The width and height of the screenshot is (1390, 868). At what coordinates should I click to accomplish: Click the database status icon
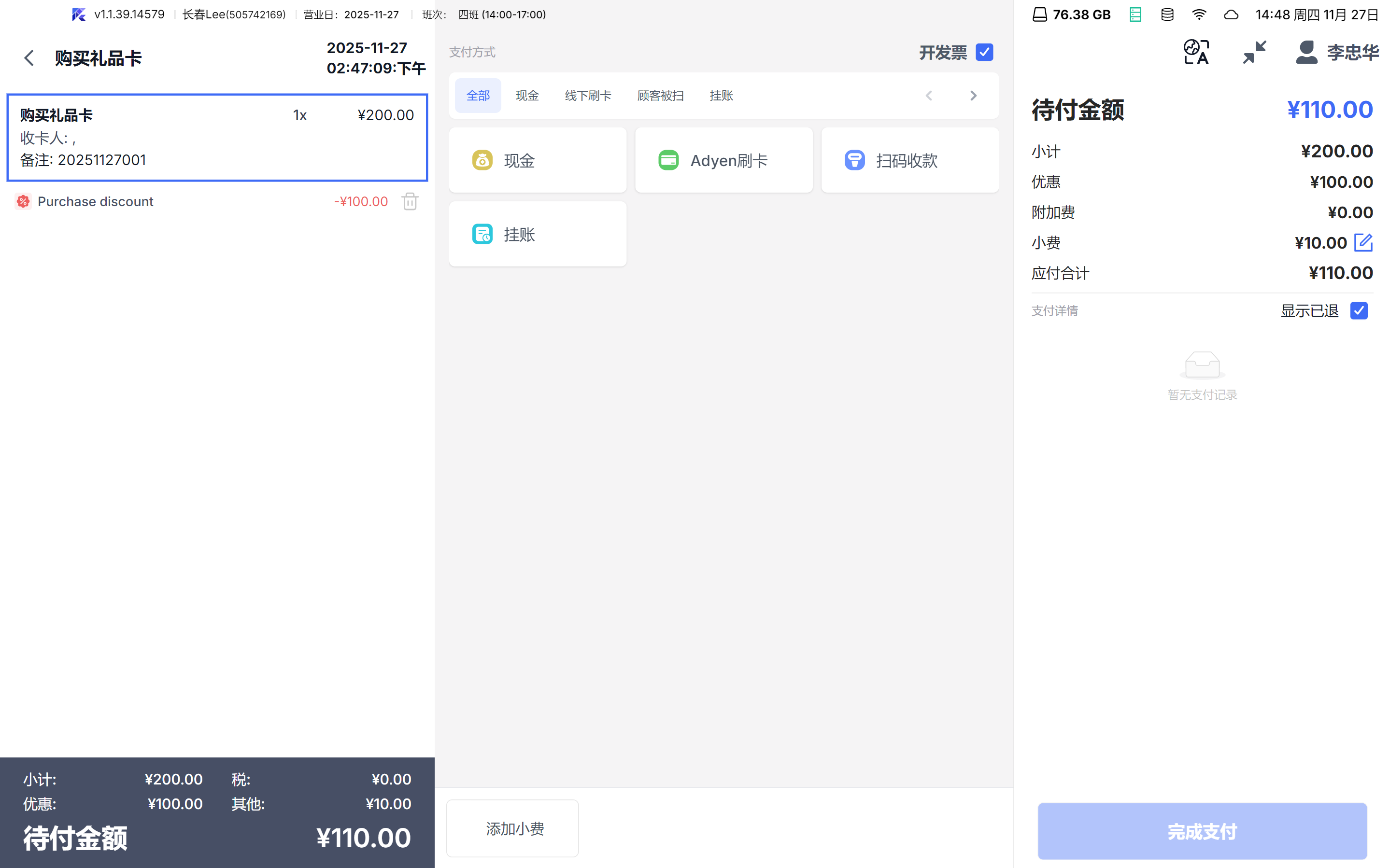coord(1167,15)
